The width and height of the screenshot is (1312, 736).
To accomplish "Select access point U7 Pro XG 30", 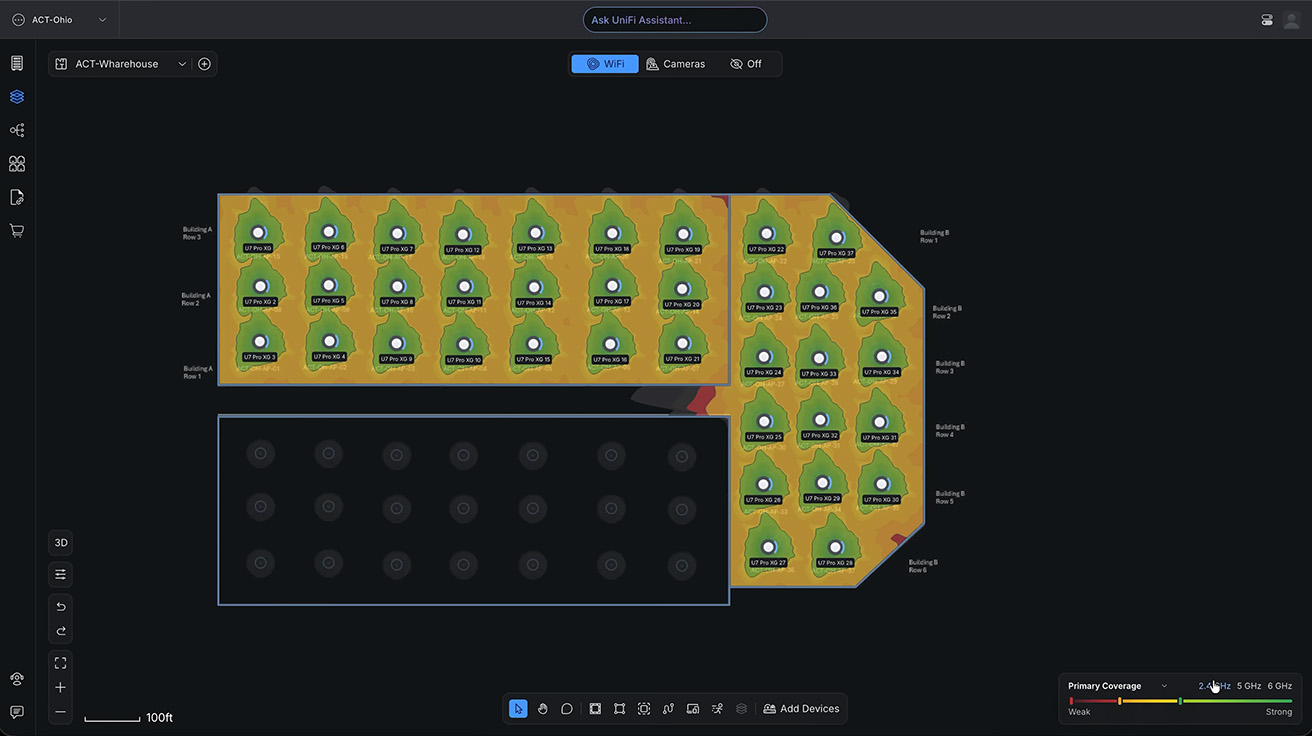I will tap(880, 485).
